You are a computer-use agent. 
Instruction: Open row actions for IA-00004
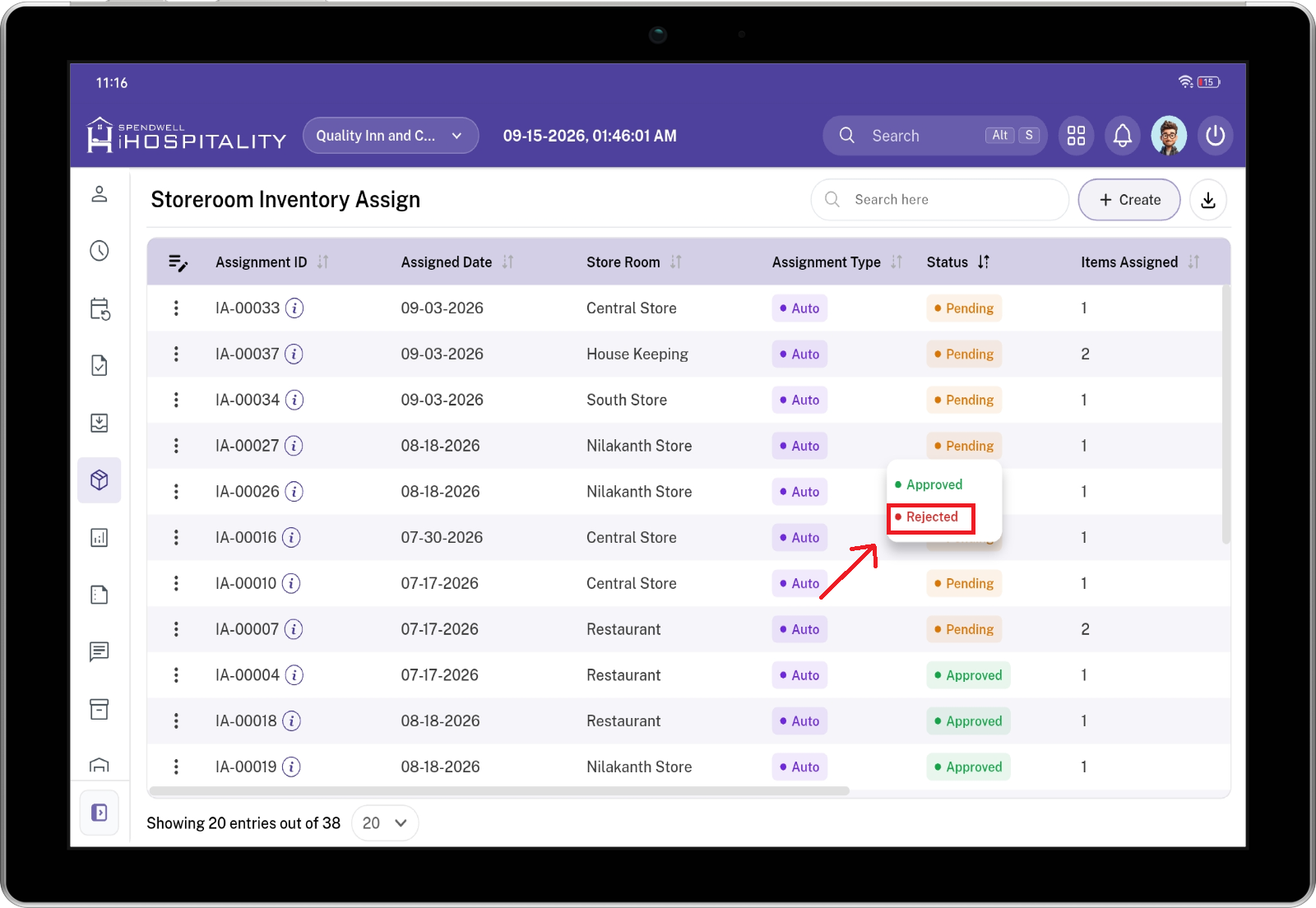click(176, 675)
